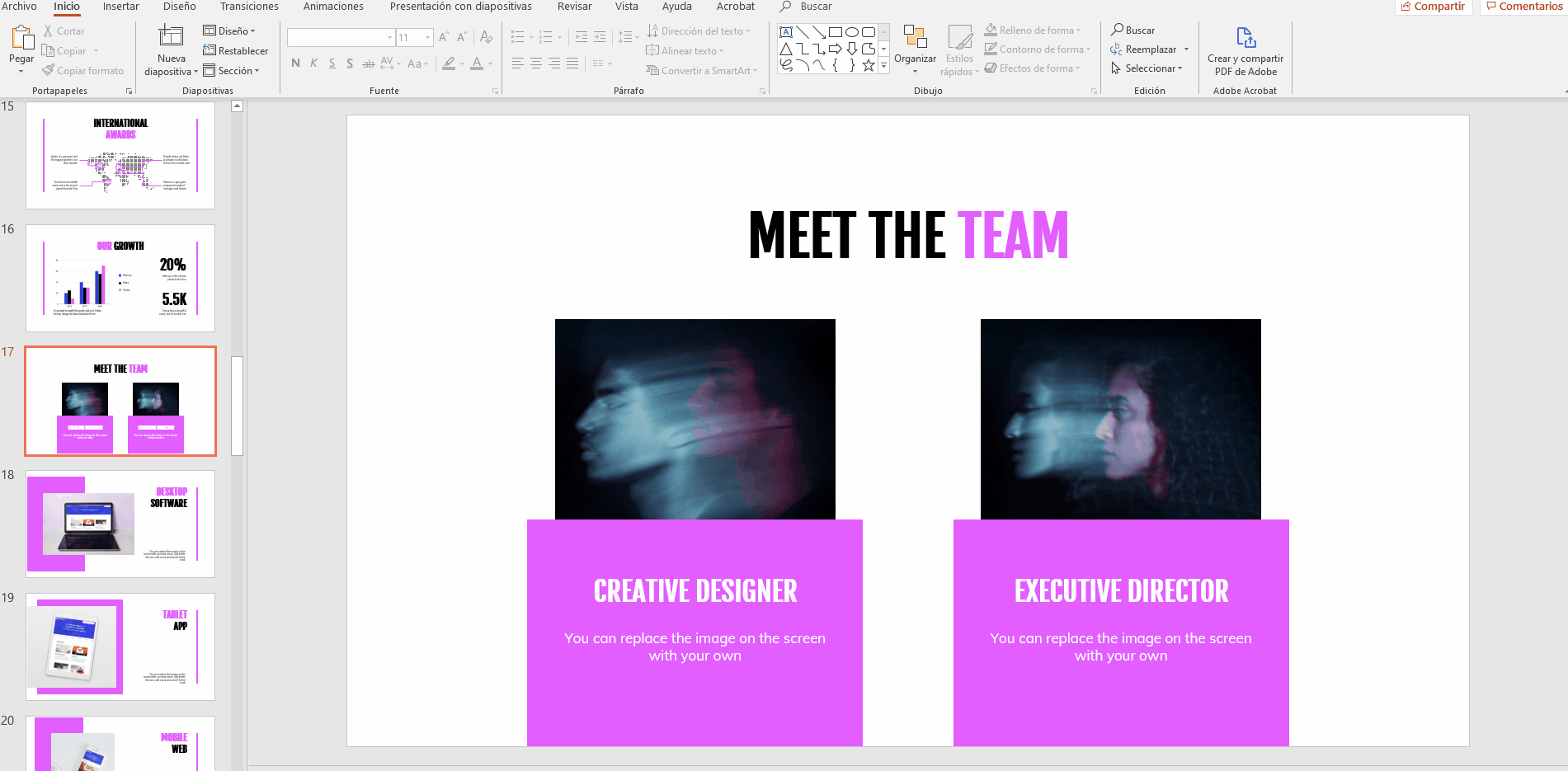Open the Archivo menu
This screenshot has width=1568, height=771.
click(x=19, y=7)
